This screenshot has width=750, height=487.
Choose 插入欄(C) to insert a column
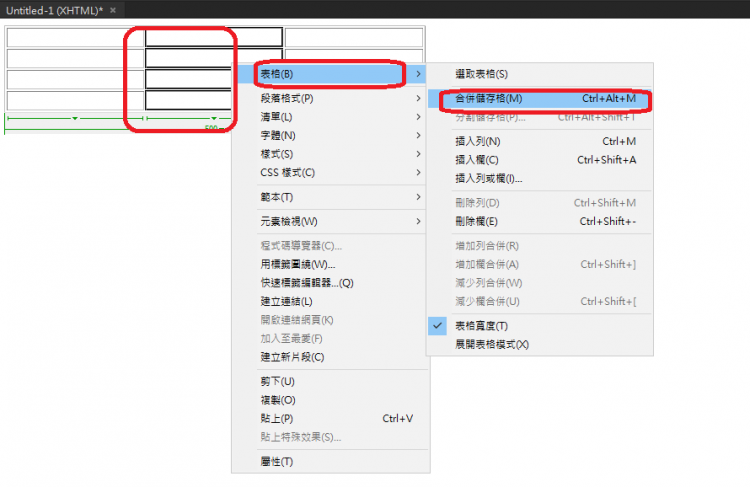477,160
